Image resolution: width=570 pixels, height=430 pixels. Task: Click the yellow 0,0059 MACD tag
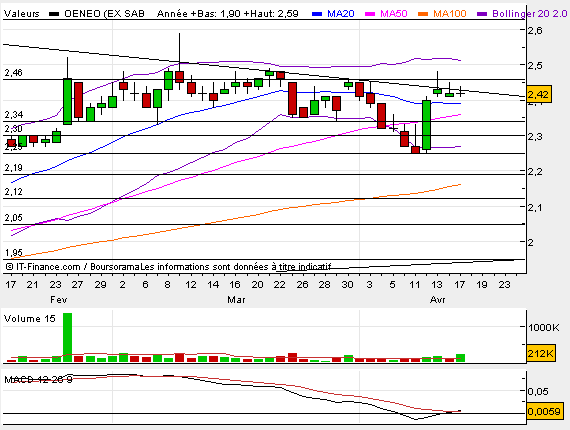click(x=544, y=411)
